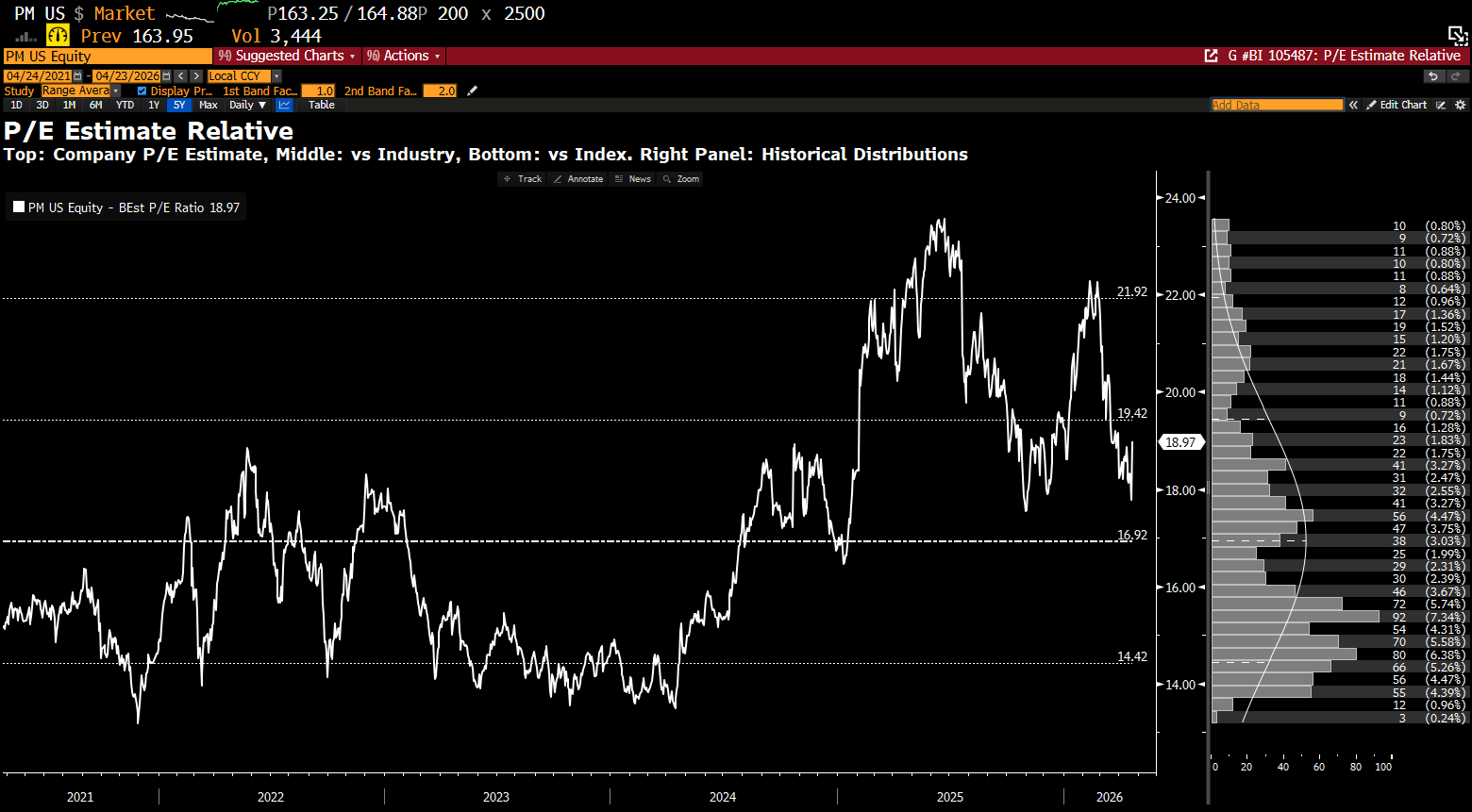Open chart settings gear icon

[1460, 106]
